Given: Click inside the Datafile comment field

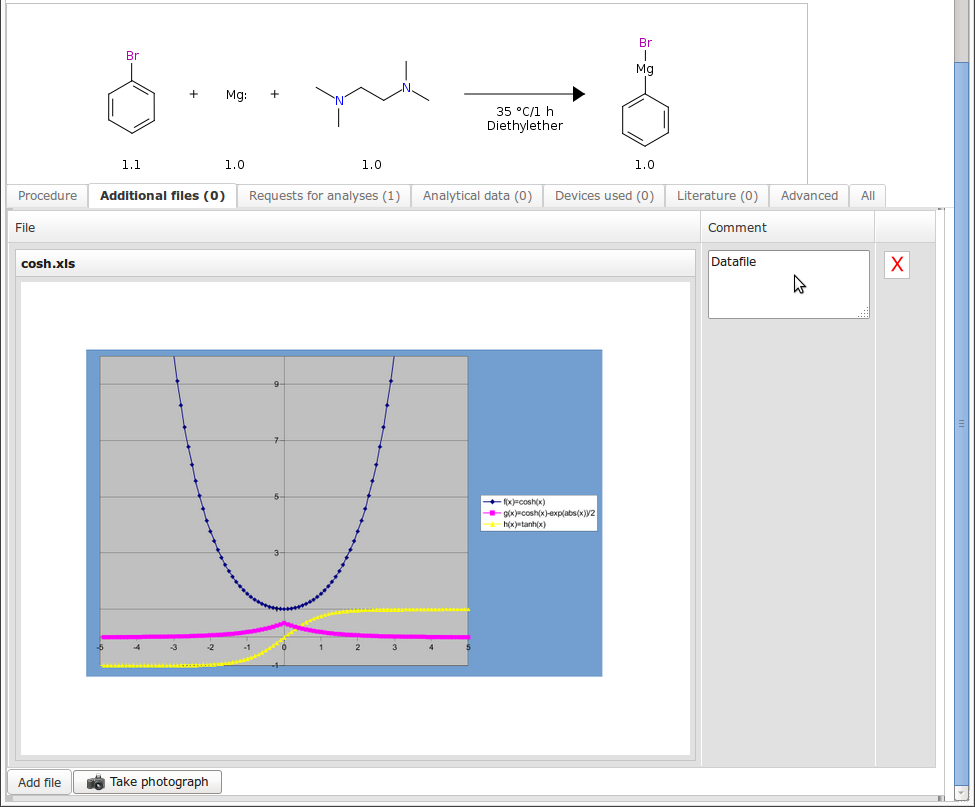Looking at the screenshot, I should 788,285.
